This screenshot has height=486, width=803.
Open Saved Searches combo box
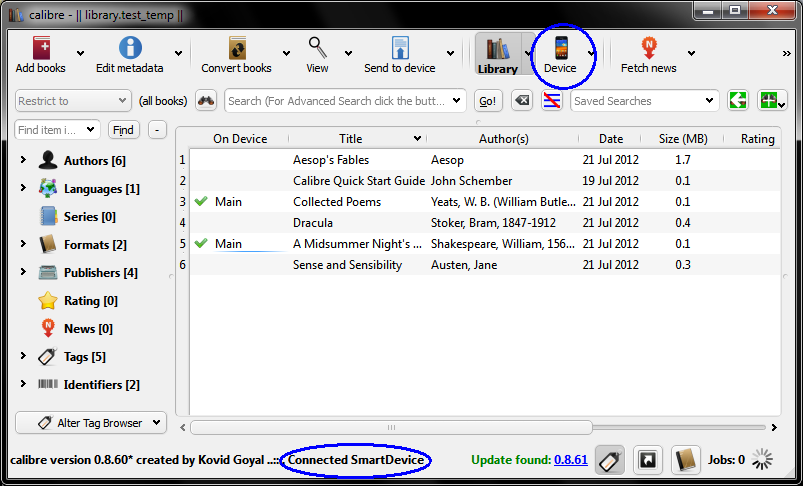tap(645, 101)
